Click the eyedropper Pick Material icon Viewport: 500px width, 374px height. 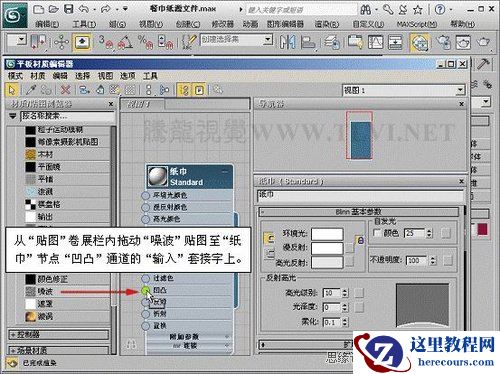pos(31,90)
